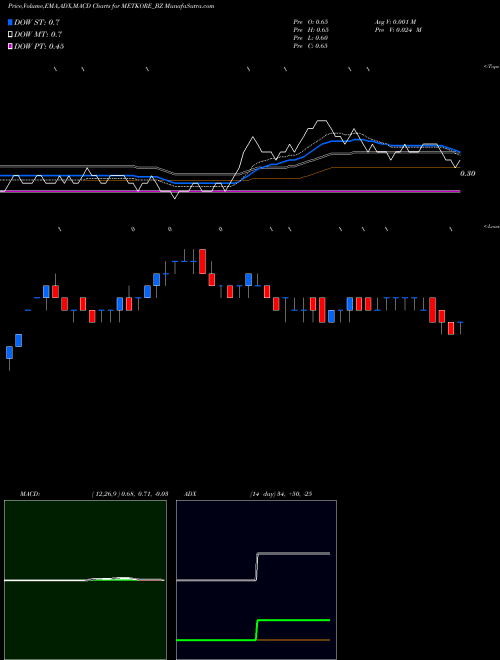Select the 'DOW ST: 0.7' legend label
The width and height of the screenshot is (500, 660).
[x=37, y=22]
